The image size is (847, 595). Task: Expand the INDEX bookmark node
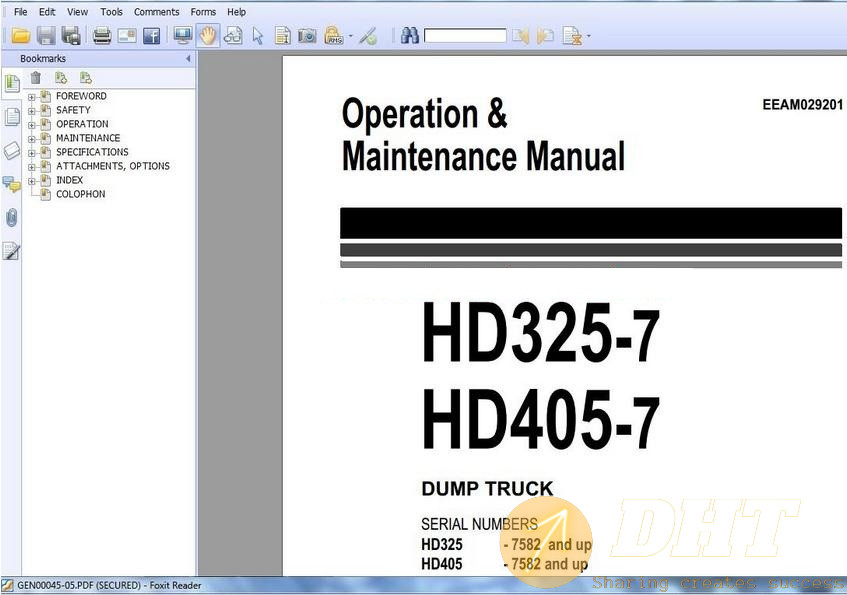click(32, 181)
